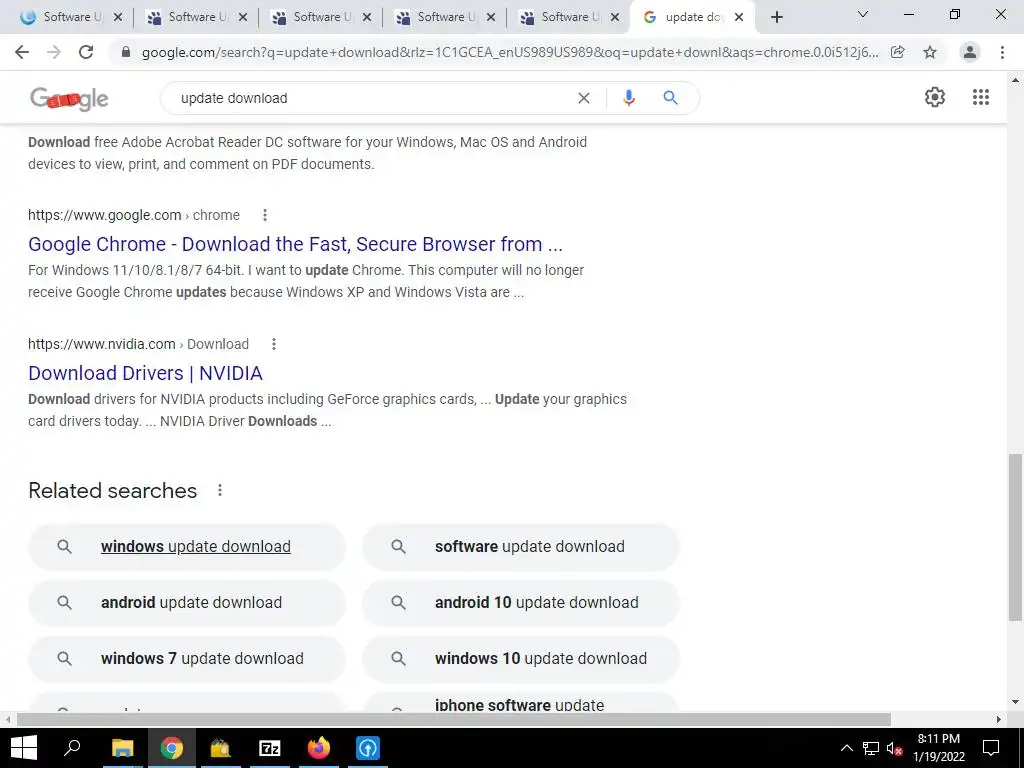Click the Chrome taskbar icon

click(172, 748)
